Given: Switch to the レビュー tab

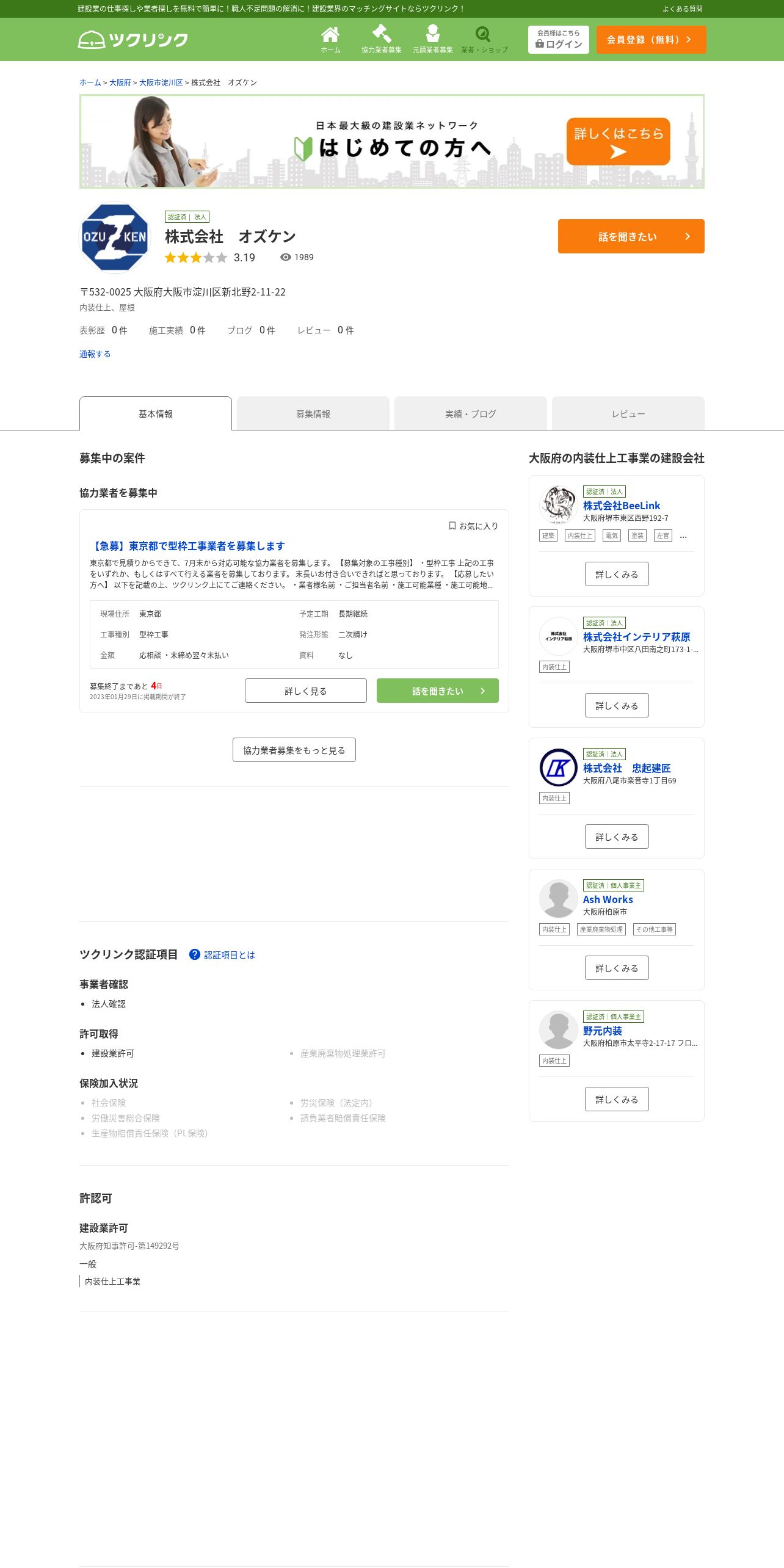Looking at the screenshot, I should pos(628,413).
